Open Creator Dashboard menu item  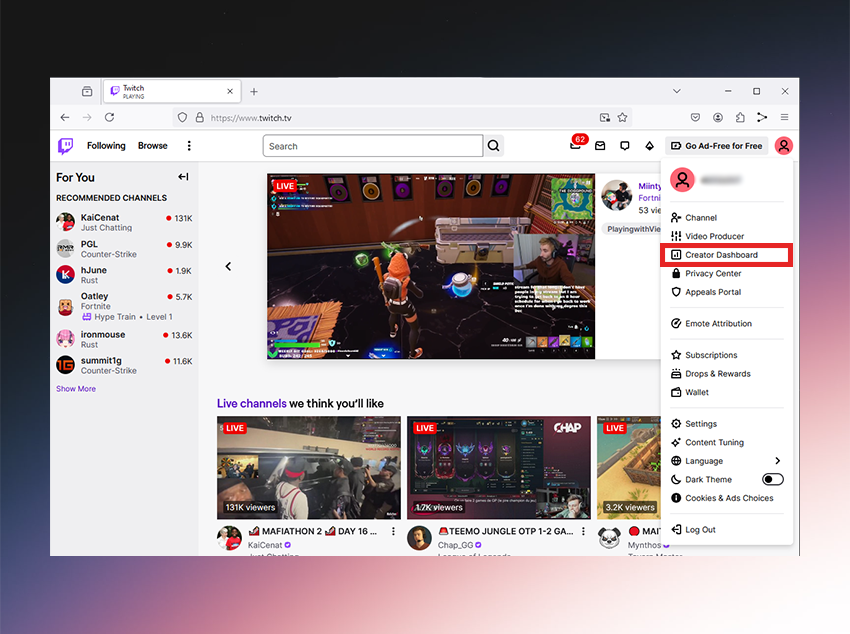(727, 255)
